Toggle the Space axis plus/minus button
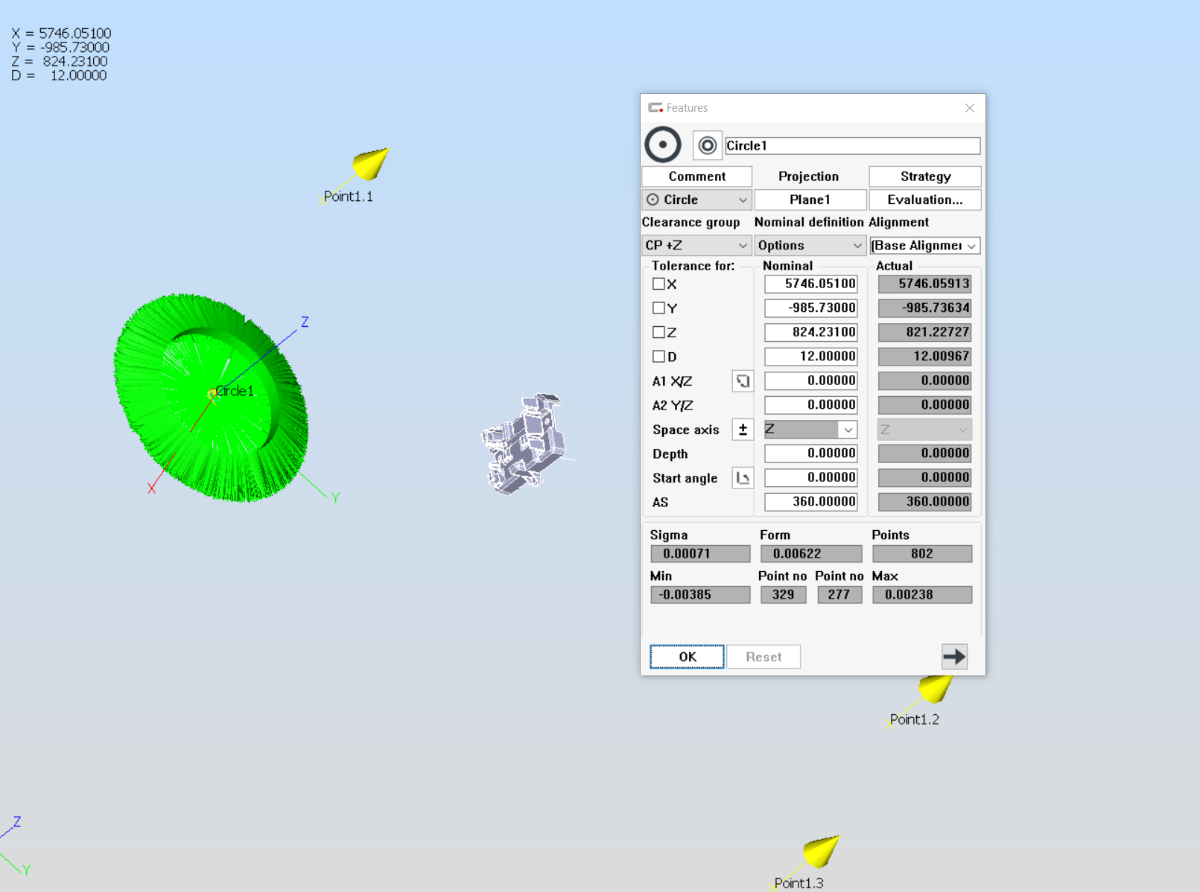The height and width of the screenshot is (892, 1200). click(x=743, y=429)
